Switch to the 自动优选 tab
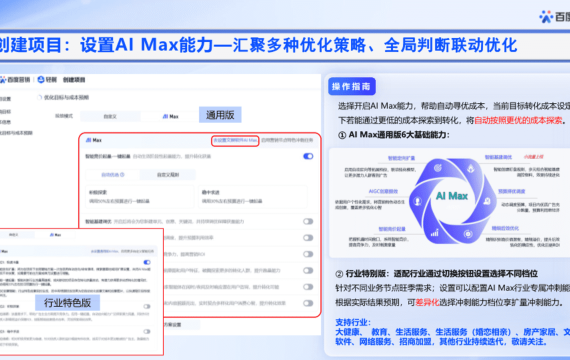Viewport: 570px width, 360px height. pyautogui.click(x=113, y=175)
